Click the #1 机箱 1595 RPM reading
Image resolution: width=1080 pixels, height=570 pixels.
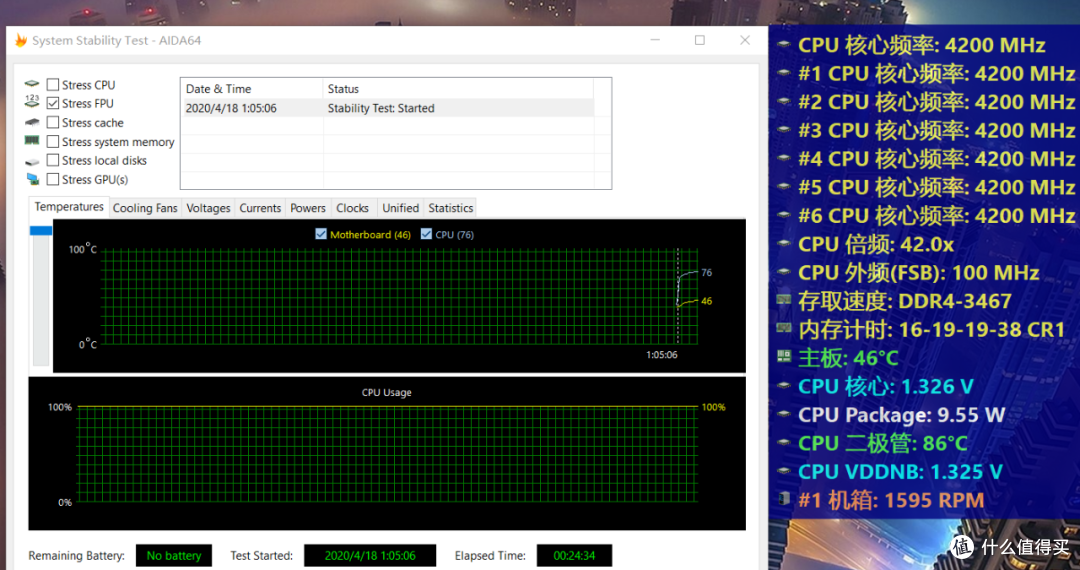pos(891,500)
